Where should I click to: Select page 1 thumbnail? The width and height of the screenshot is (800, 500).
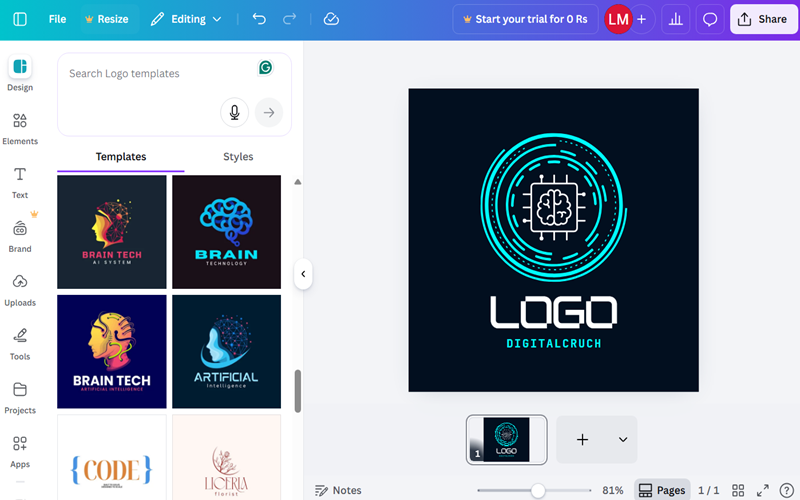point(506,439)
